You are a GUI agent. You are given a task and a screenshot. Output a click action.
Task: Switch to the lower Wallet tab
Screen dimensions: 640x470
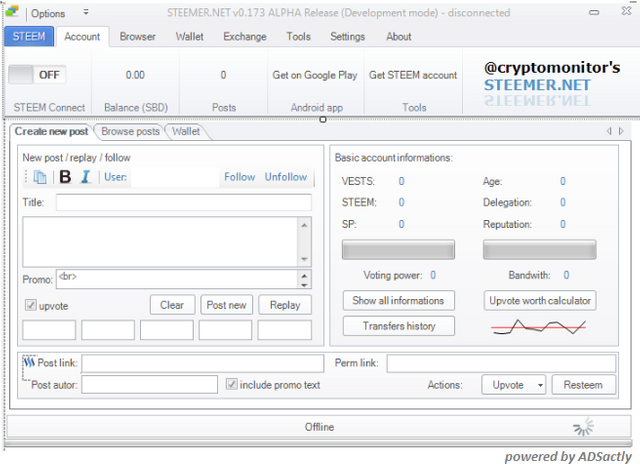(x=186, y=131)
